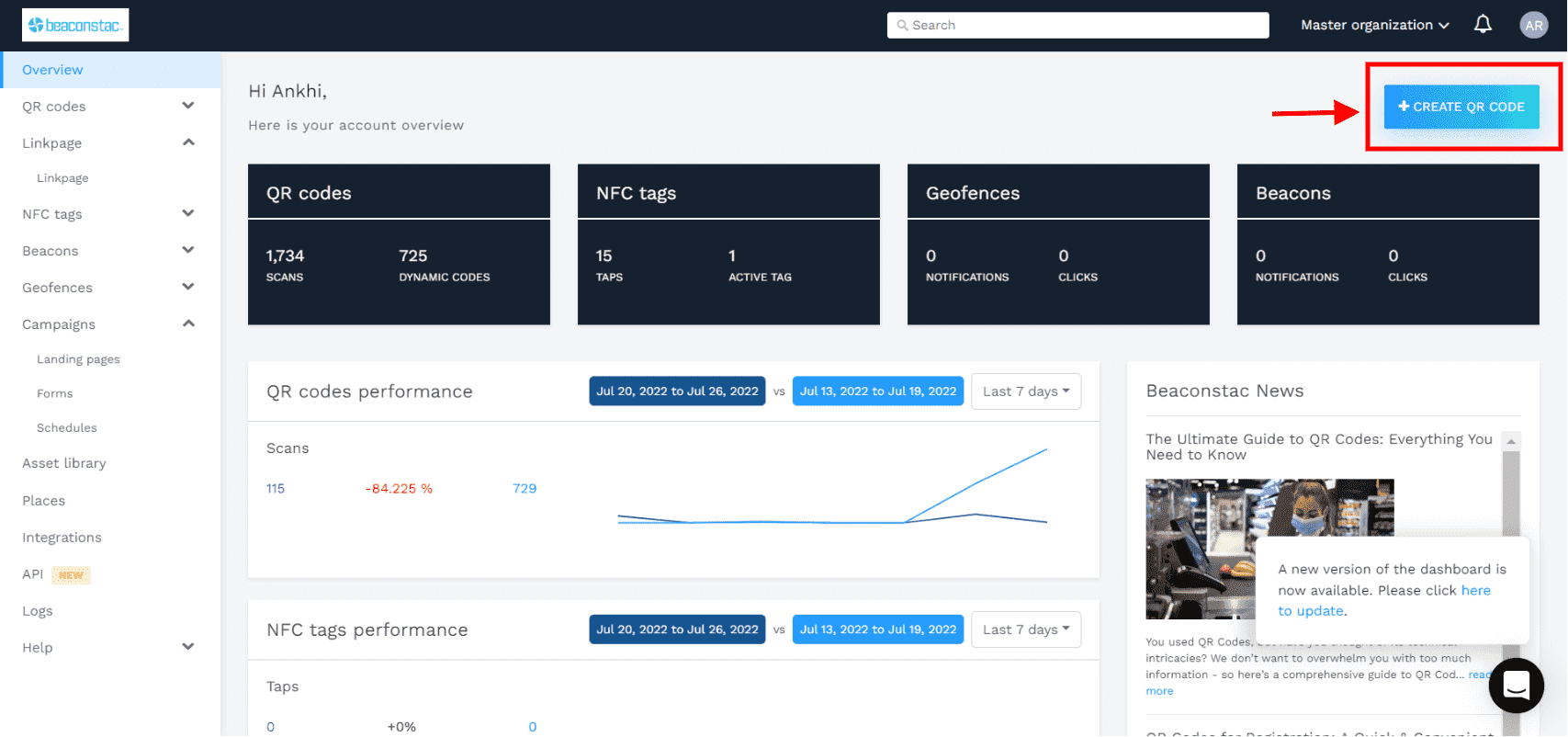Click the news article thumbnail image

coord(1269,549)
